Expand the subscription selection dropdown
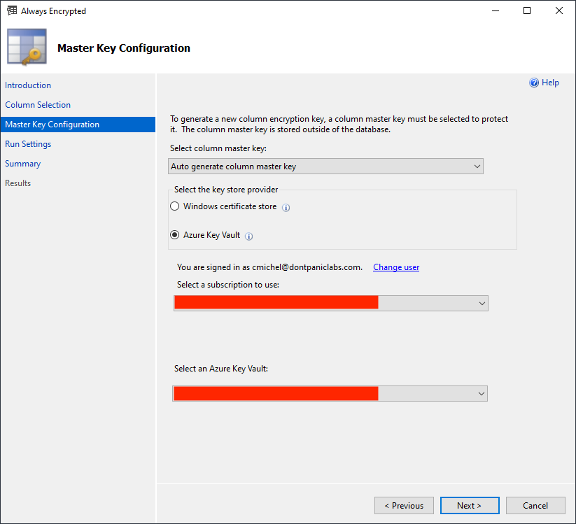Viewport: 576px width, 524px height. tap(331, 303)
